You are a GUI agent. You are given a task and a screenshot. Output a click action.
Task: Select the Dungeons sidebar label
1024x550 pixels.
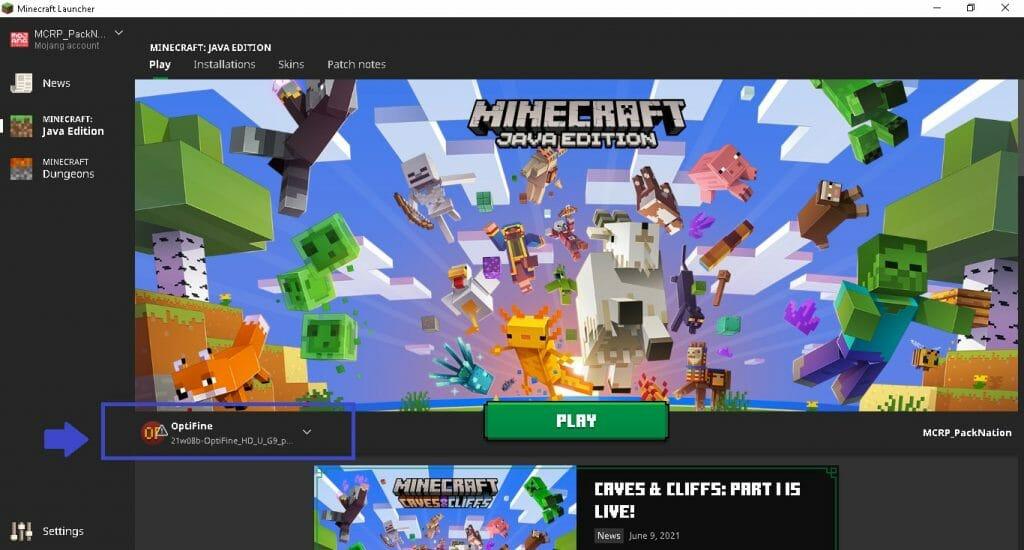coord(68,174)
